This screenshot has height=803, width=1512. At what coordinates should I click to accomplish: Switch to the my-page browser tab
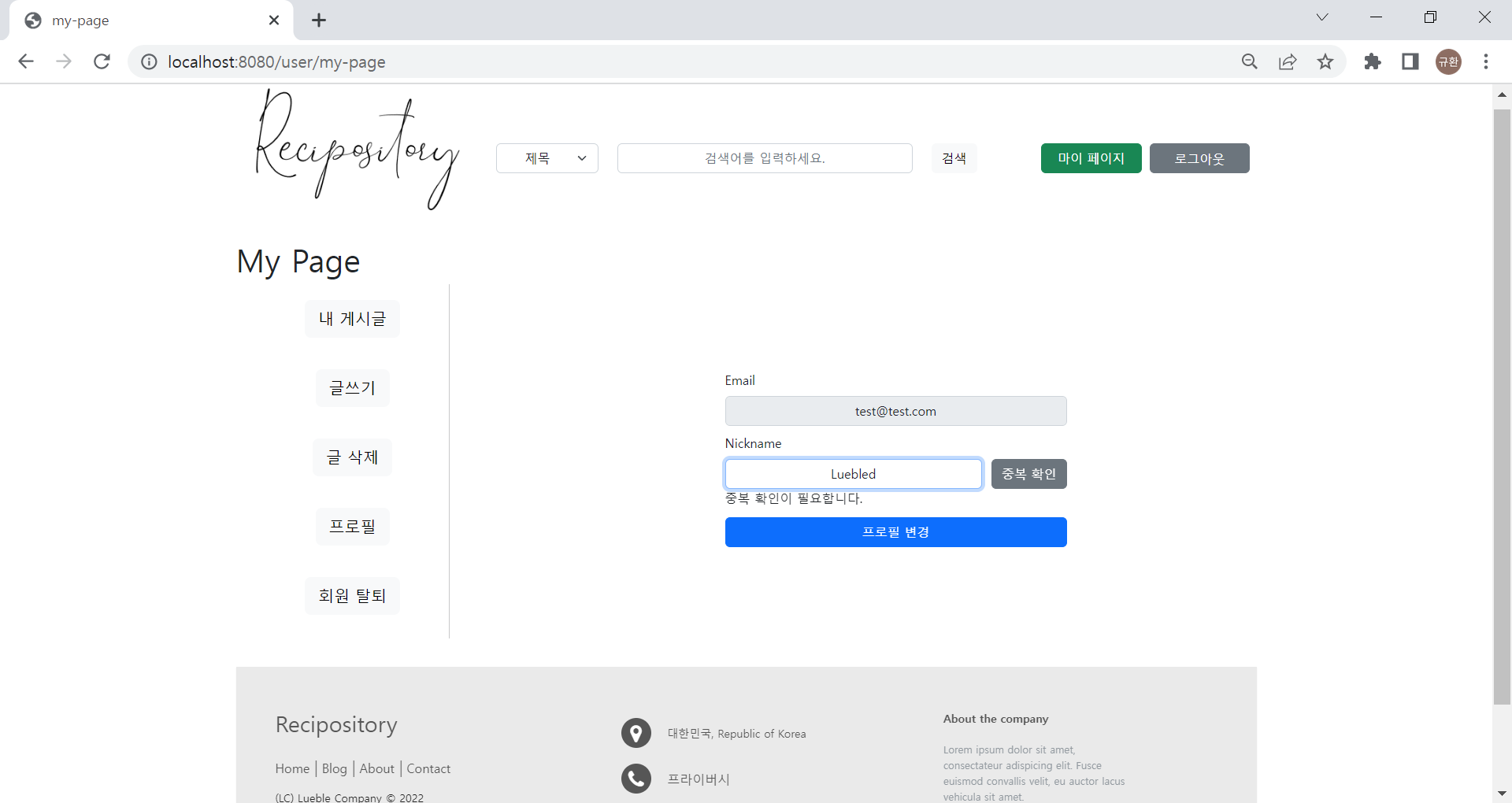(x=118, y=20)
